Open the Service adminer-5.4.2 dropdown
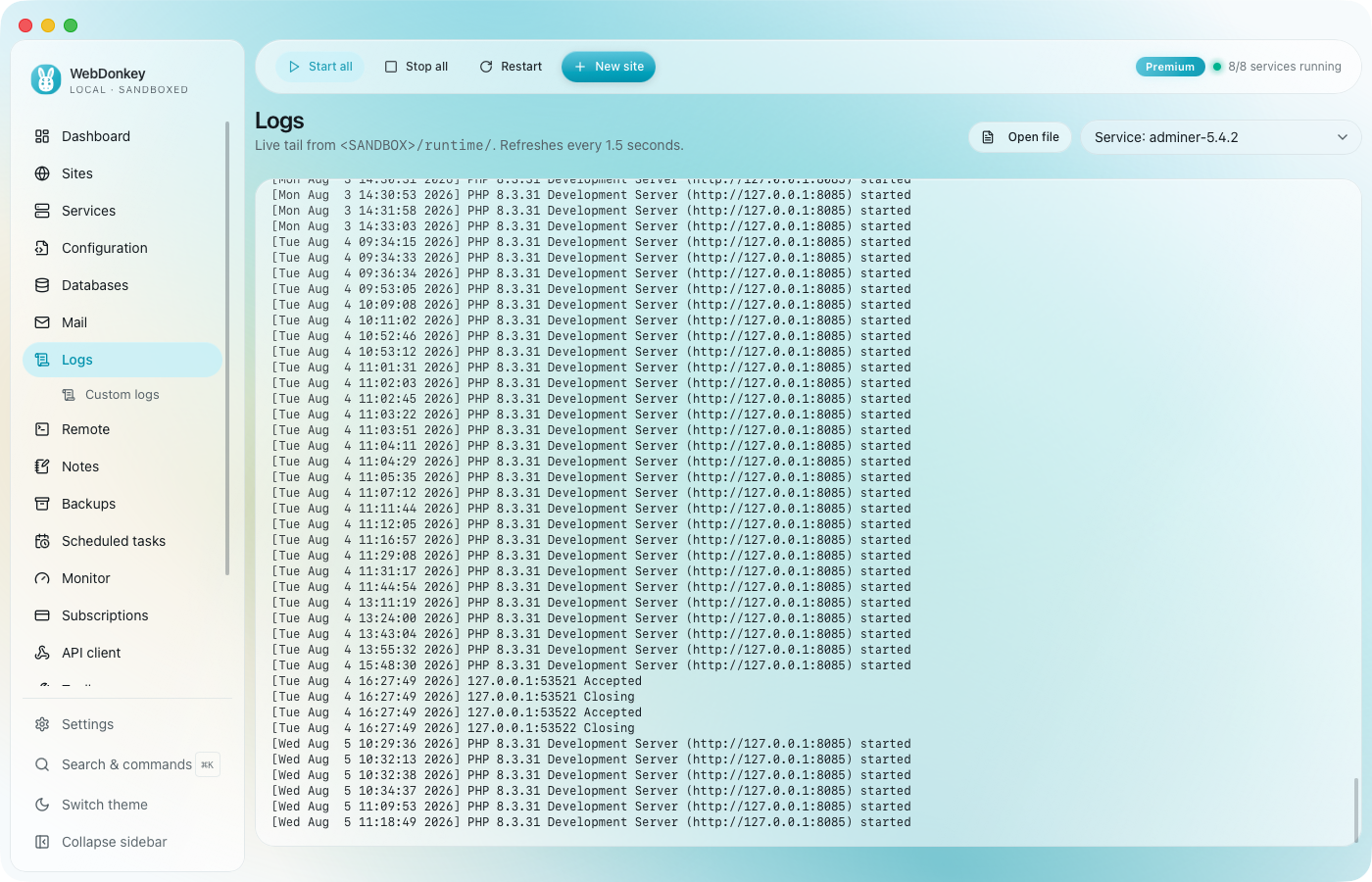1372x882 pixels. click(x=1221, y=137)
